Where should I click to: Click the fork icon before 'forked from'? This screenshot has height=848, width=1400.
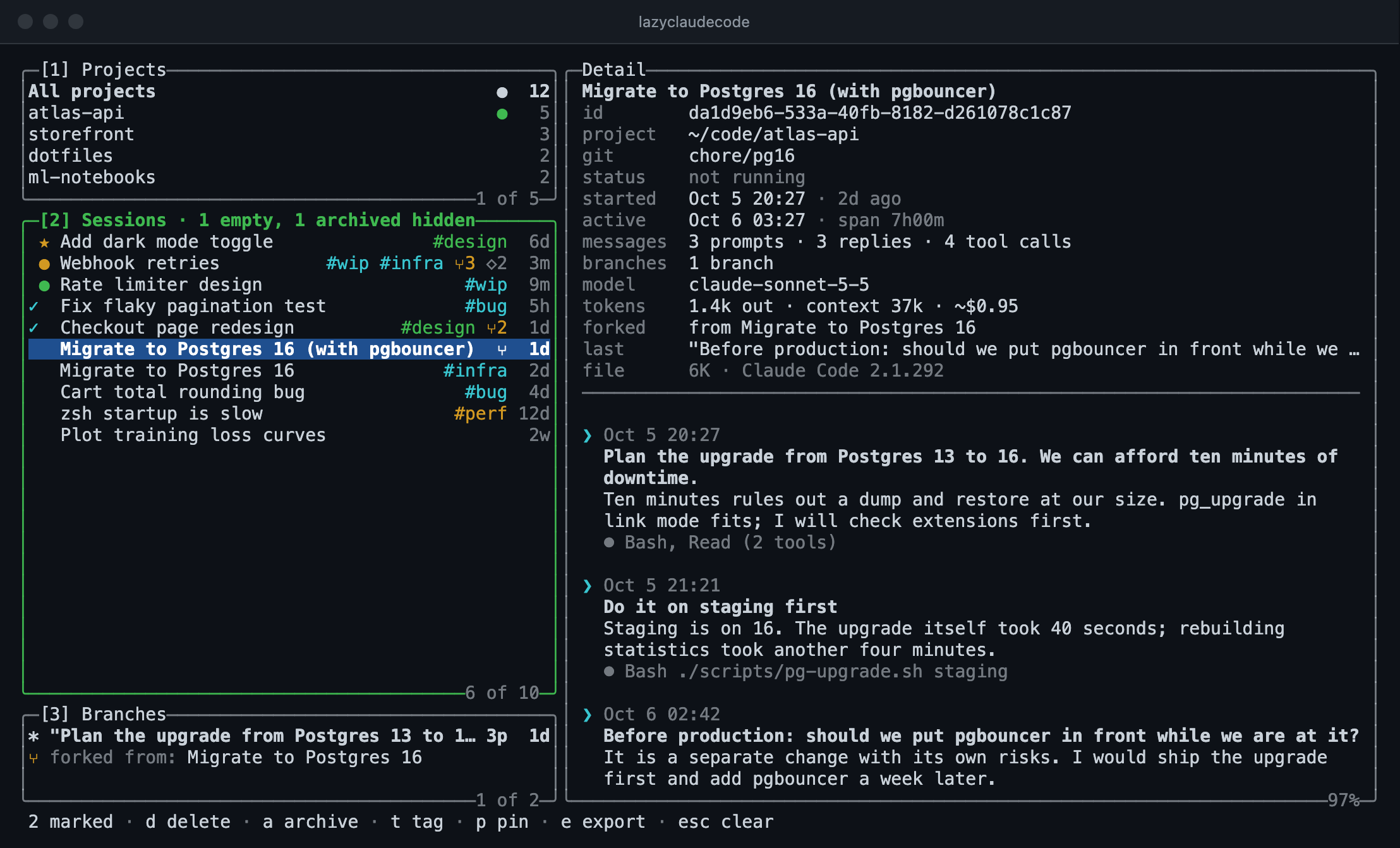[x=33, y=758]
